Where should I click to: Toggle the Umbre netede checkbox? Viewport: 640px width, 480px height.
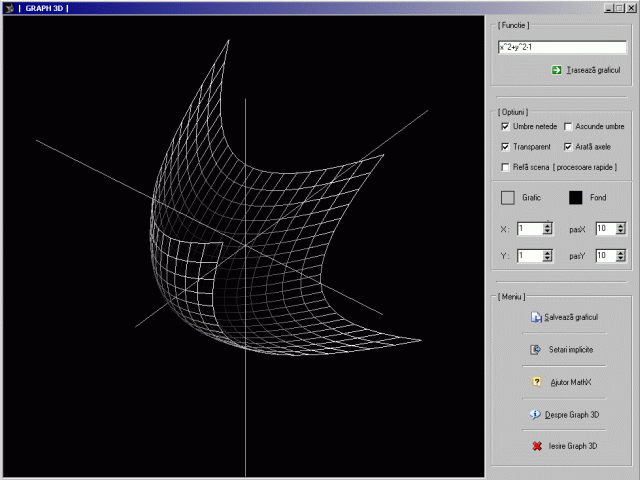505,127
